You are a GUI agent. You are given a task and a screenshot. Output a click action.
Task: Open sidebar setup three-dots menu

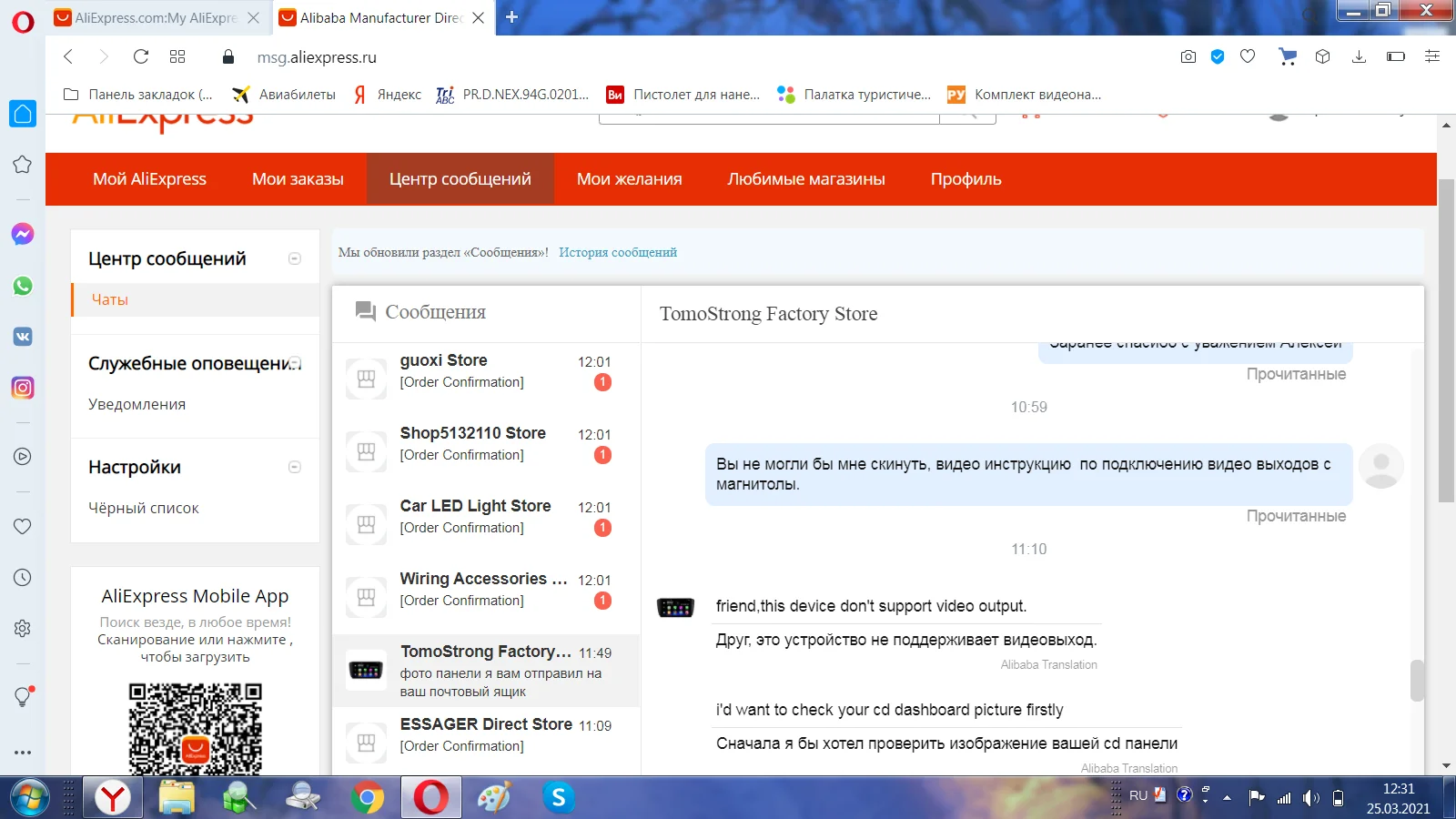(x=23, y=753)
